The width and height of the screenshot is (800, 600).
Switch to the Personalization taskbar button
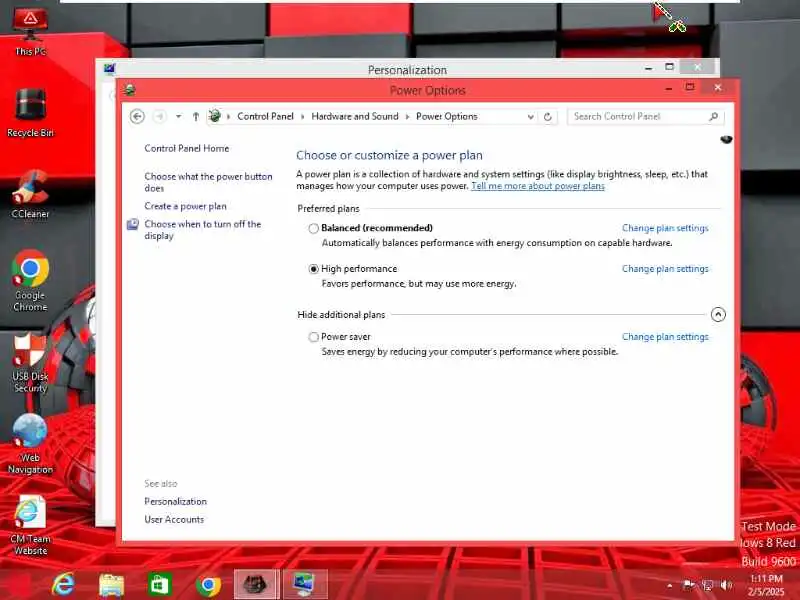(x=305, y=585)
